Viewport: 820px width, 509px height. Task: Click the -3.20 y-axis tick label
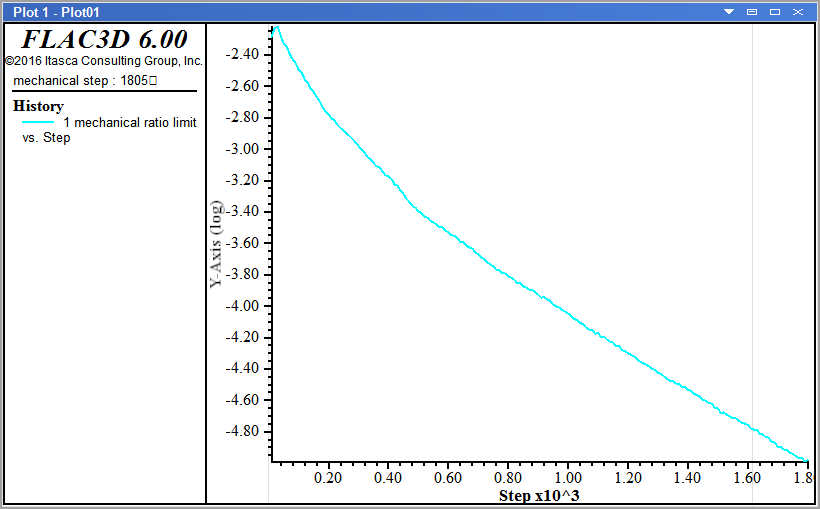(x=242, y=180)
